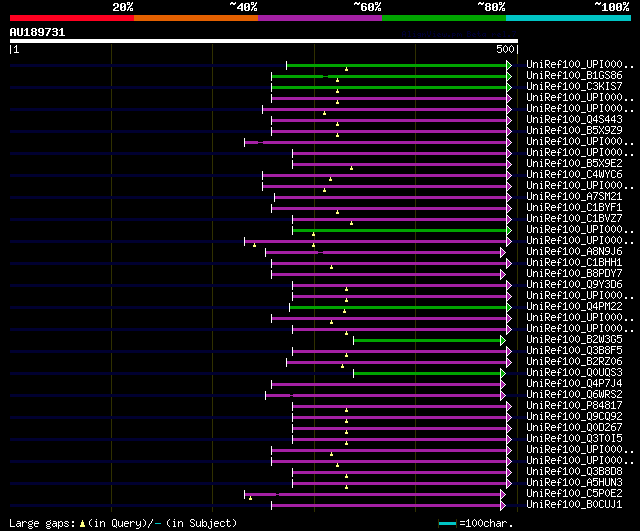Click the yellow gap marker under the B5X9E2 bar

351,168
